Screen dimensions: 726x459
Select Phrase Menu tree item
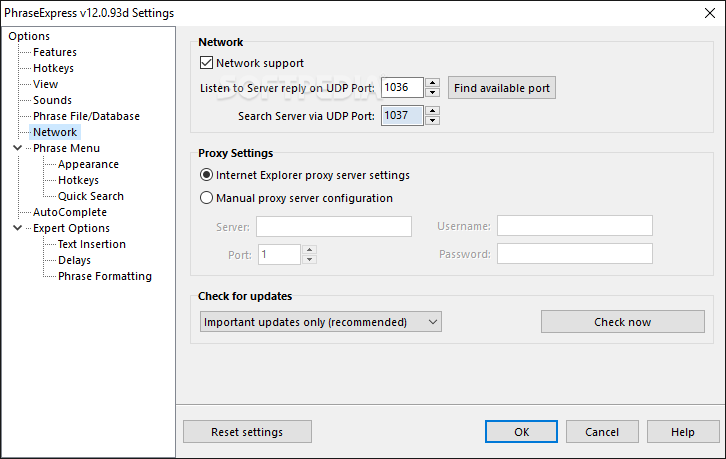[66, 148]
